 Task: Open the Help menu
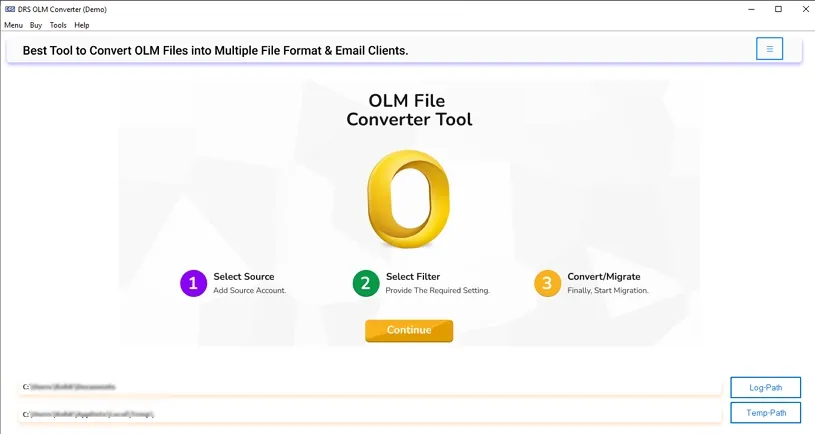[x=82, y=25]
